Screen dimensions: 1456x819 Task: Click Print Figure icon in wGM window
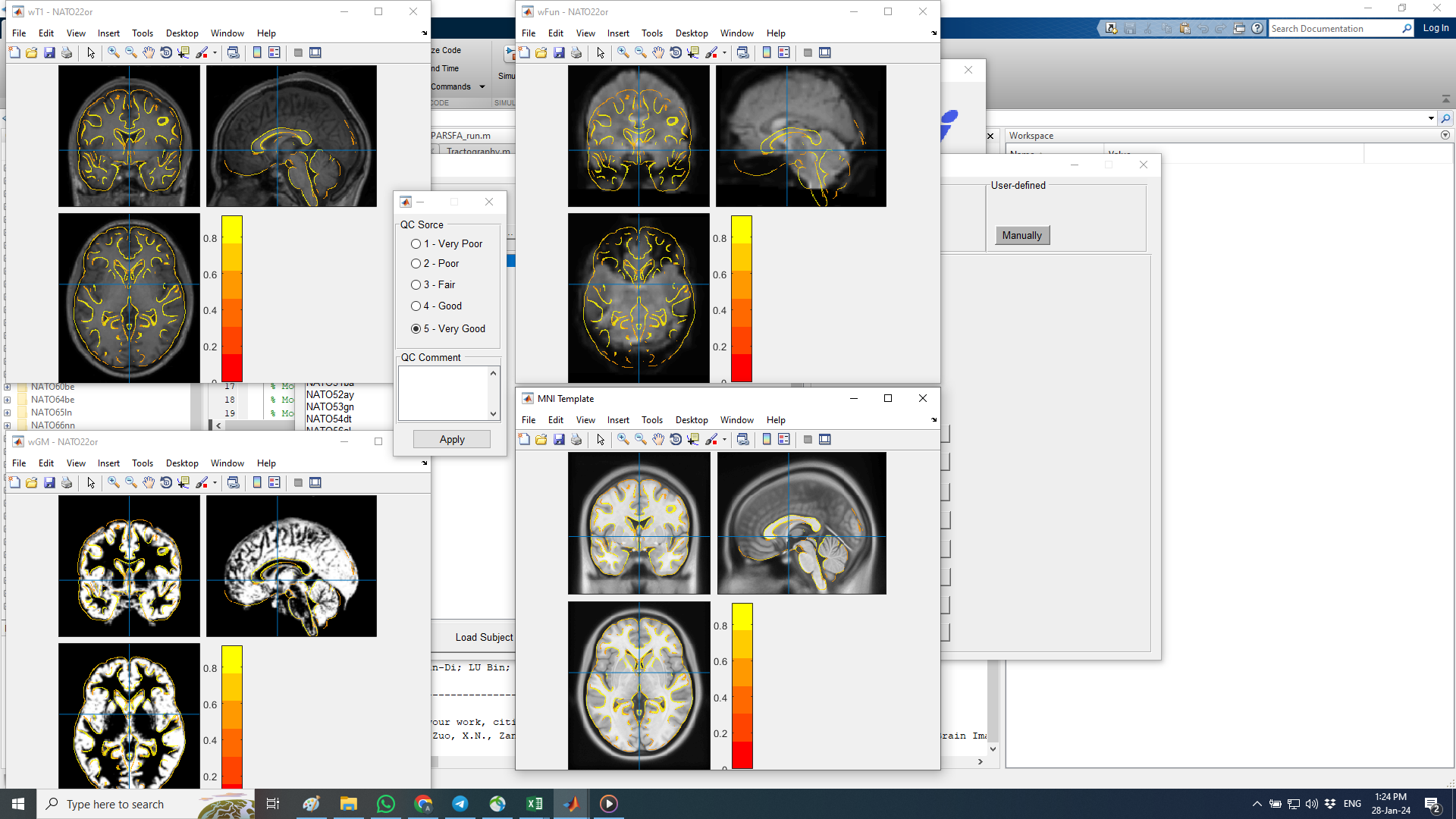(67, 482)
